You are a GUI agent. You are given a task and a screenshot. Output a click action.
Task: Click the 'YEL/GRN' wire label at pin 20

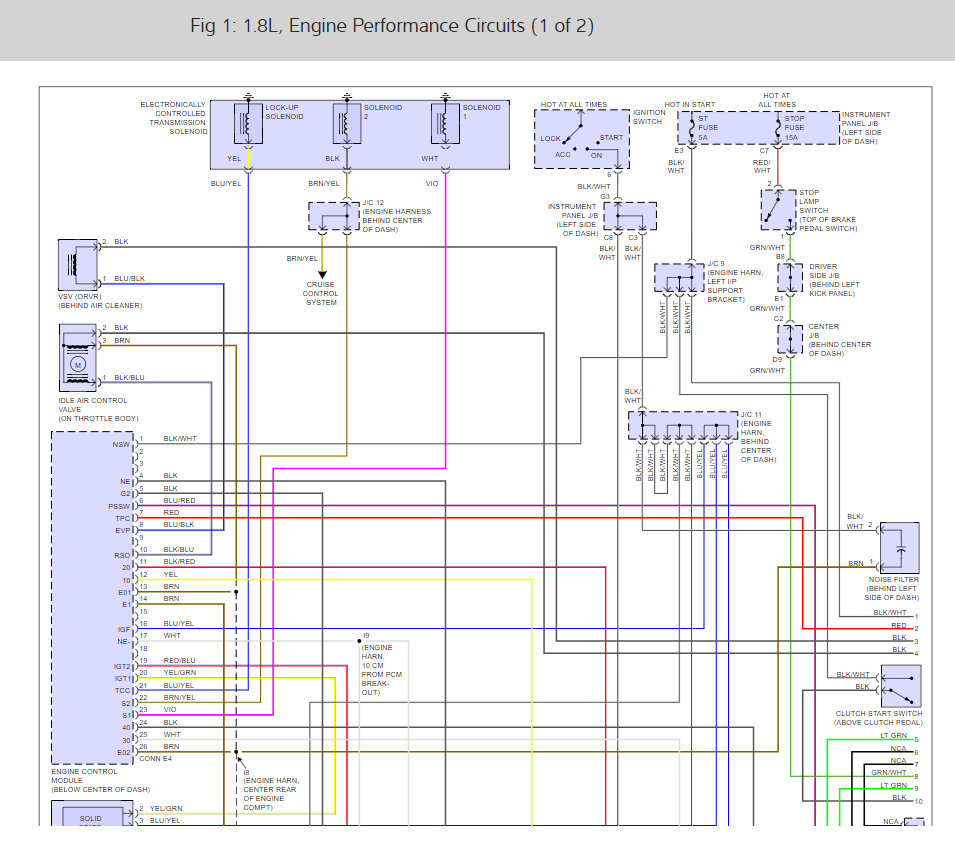(180, 673)
